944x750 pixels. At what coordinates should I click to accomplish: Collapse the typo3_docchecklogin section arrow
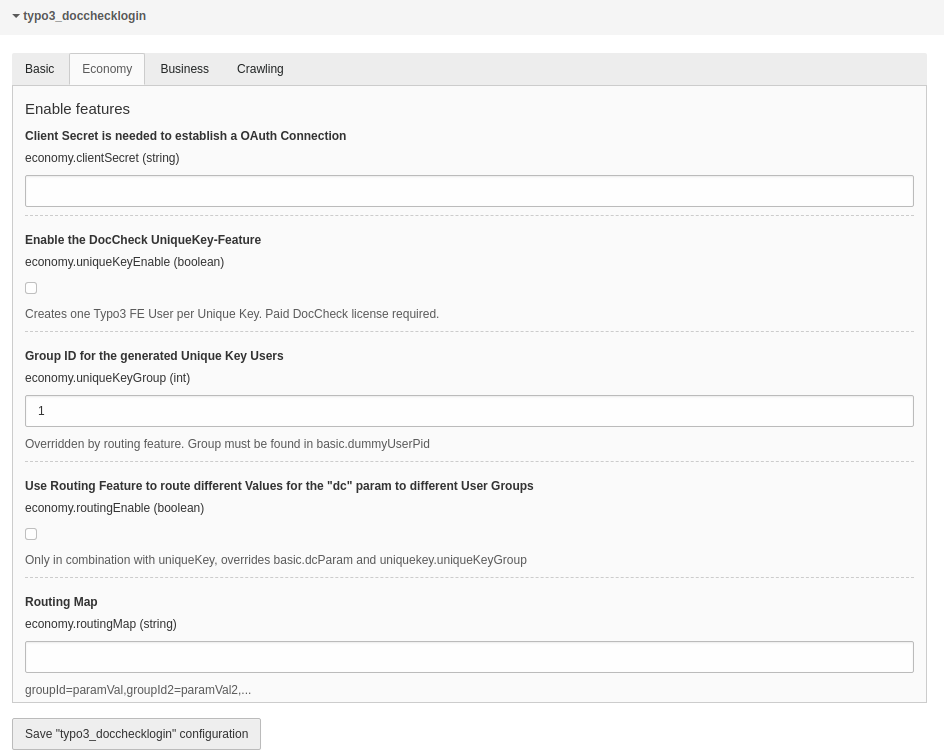point(16,16)
